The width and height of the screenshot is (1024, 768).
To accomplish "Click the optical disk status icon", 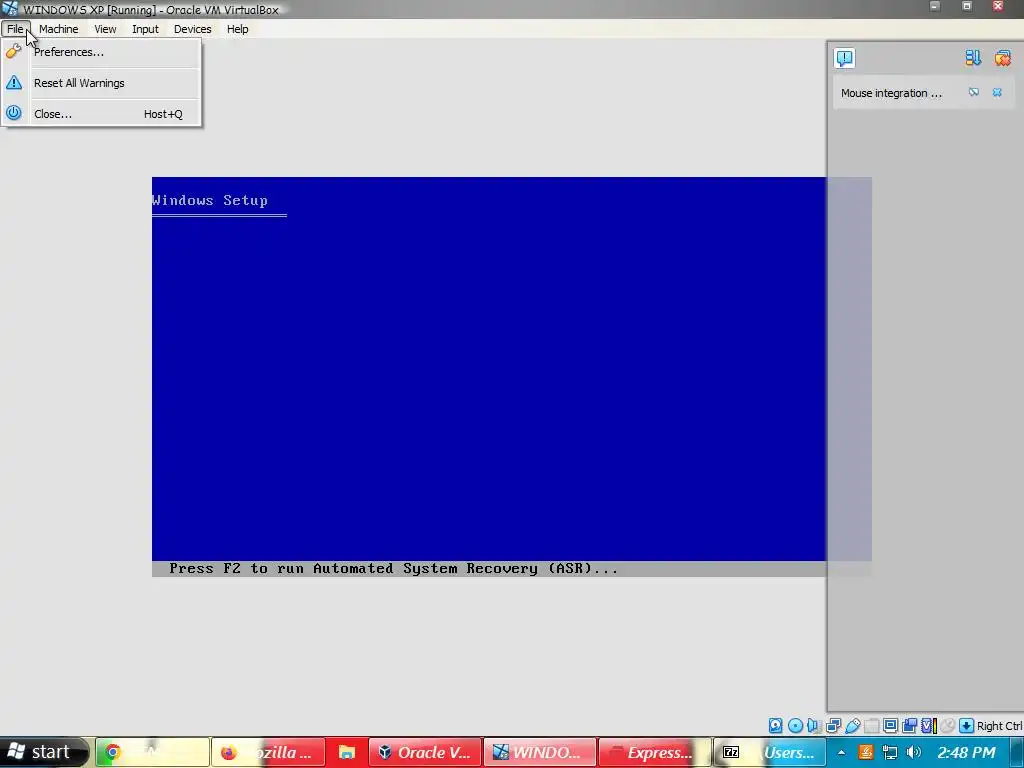I will [x=795, y=726].
